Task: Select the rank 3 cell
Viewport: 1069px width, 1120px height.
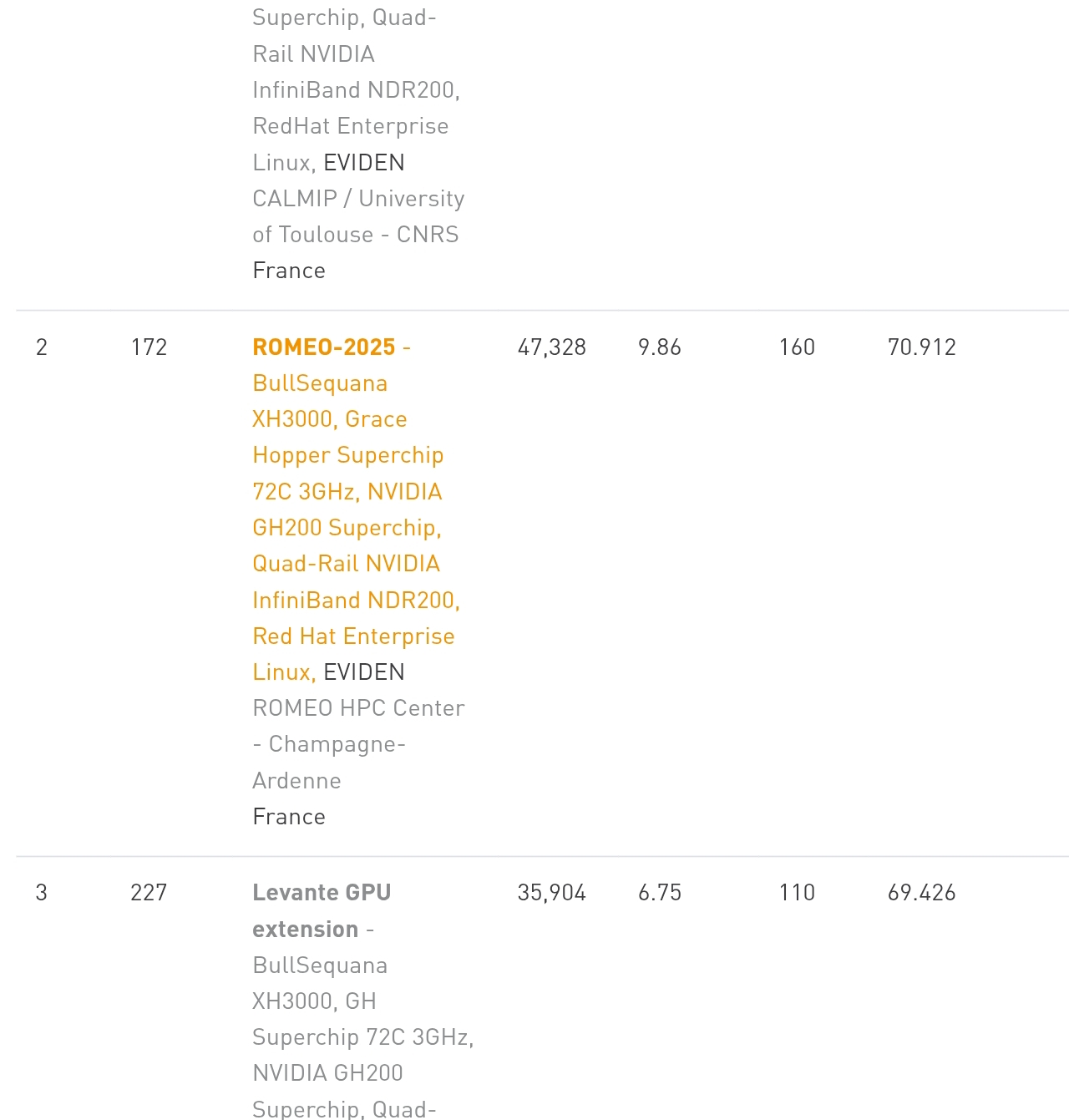Action: point(42,893)
